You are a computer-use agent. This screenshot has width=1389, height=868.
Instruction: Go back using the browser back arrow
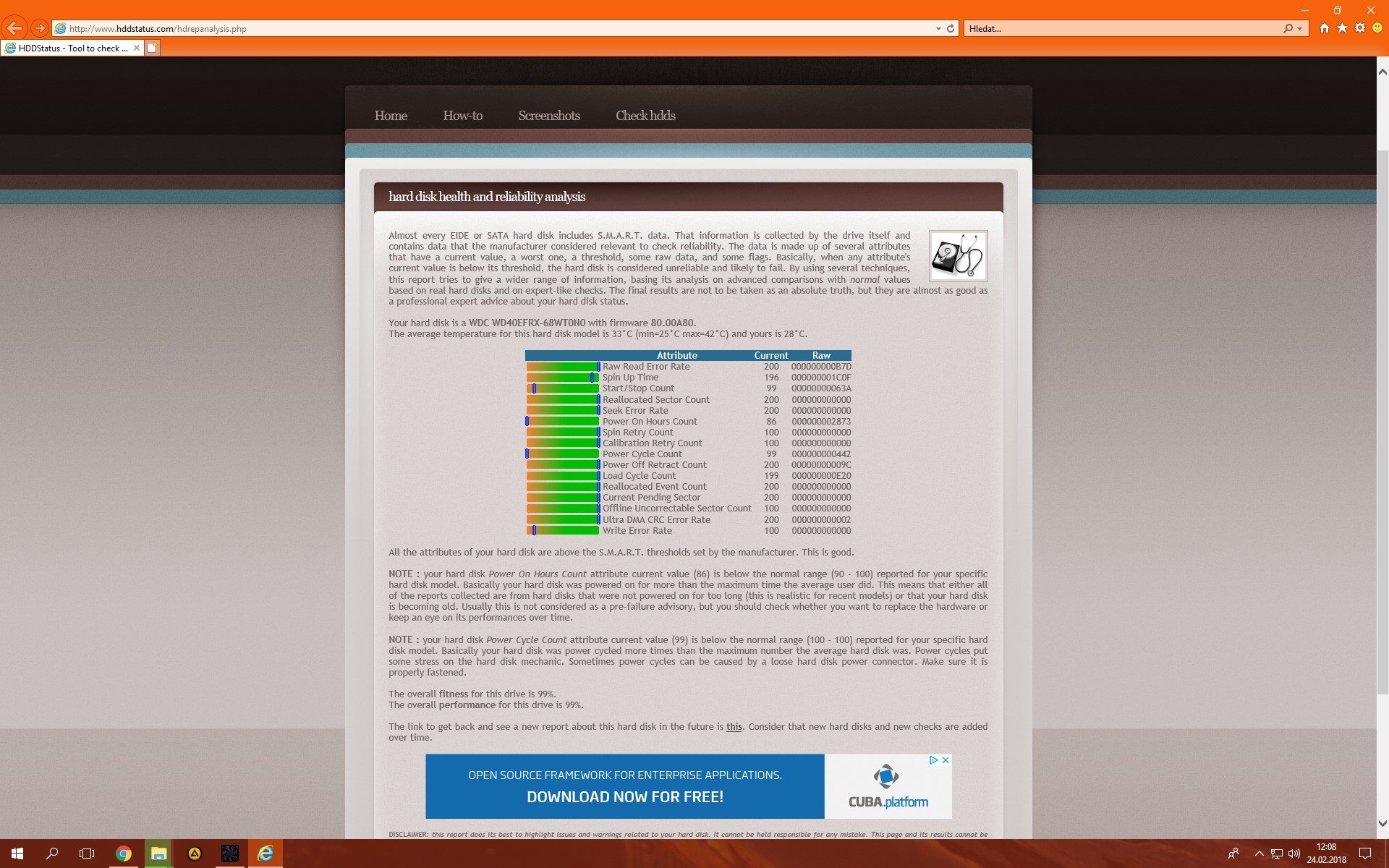click(14, 28)
